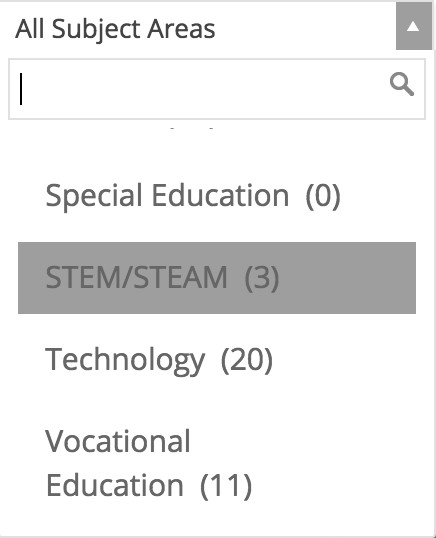Click the (11) count for Vocational Education
Viewport: 436px width, 538px height.
click(x=226, y=486)
